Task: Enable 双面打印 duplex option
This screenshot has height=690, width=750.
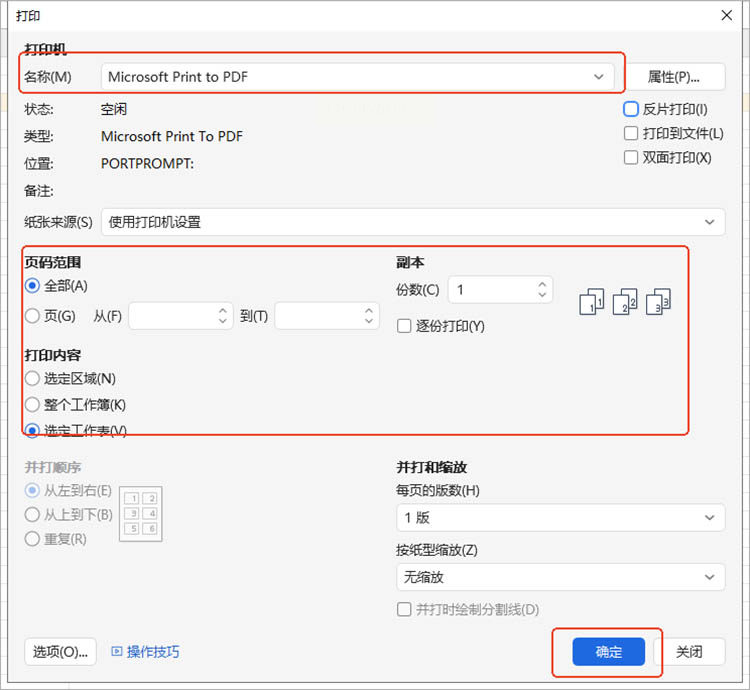Action: coord(631,157)
